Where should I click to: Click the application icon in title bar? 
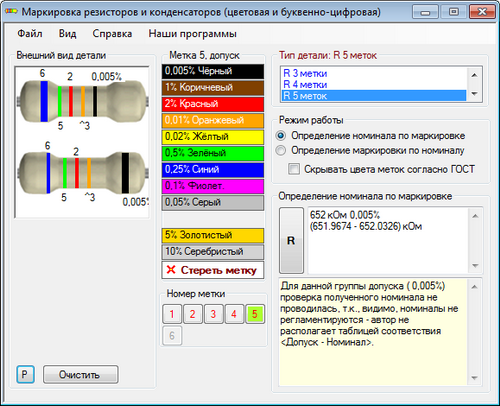[x=11, y=12]
